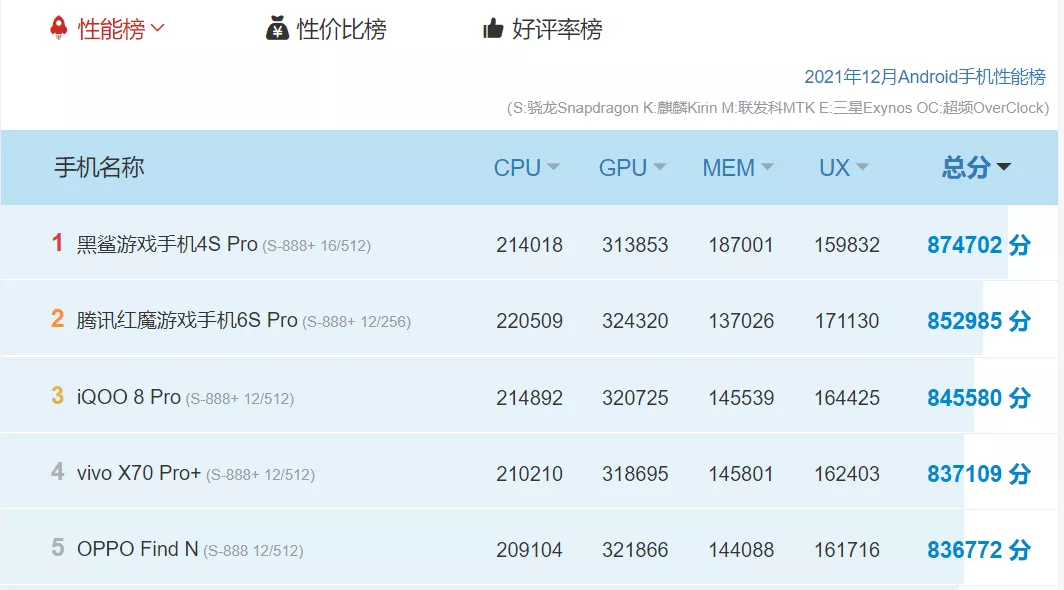Switch to the 性价比榜 tab
This screenshot has width=1064, height=590.
point(341,29)
